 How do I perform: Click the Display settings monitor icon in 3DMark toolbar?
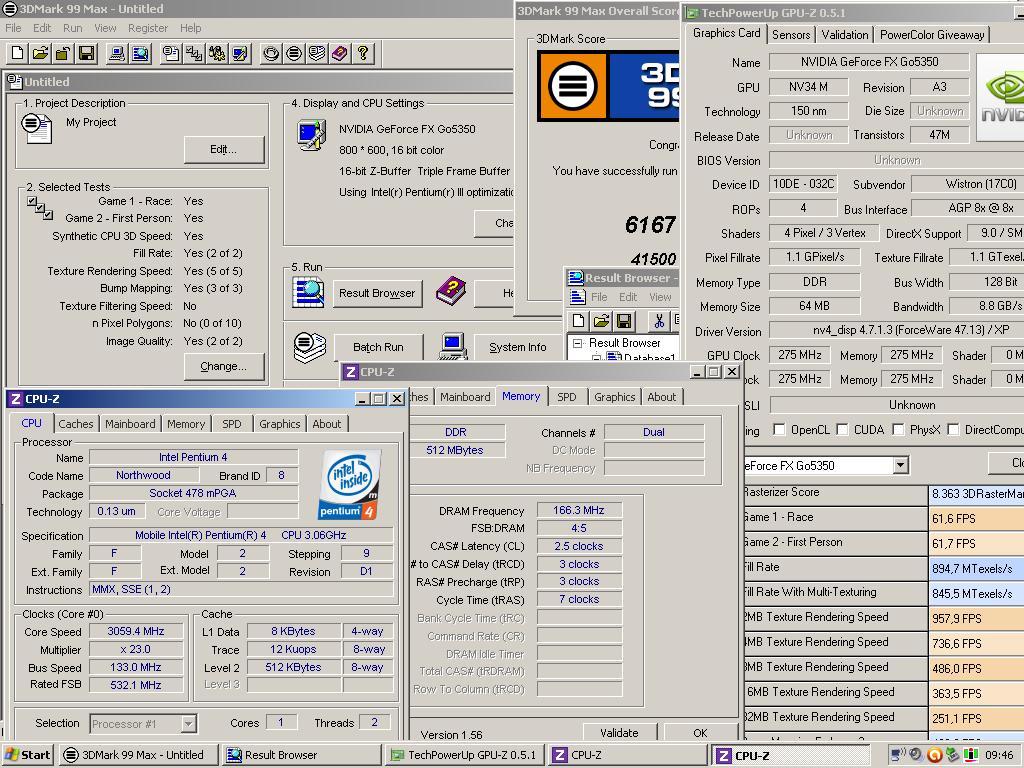240,54
